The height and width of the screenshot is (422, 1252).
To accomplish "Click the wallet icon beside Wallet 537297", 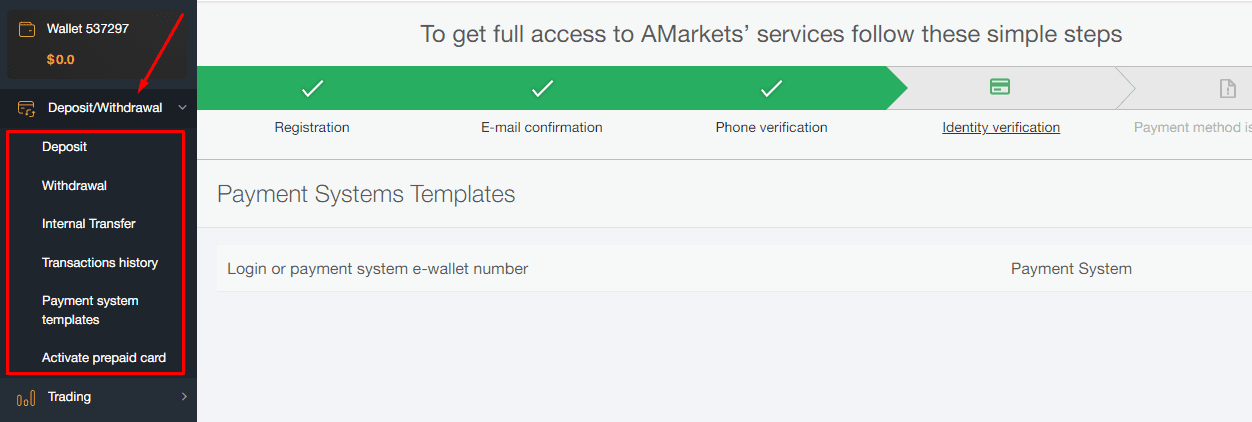I will 27,30.
